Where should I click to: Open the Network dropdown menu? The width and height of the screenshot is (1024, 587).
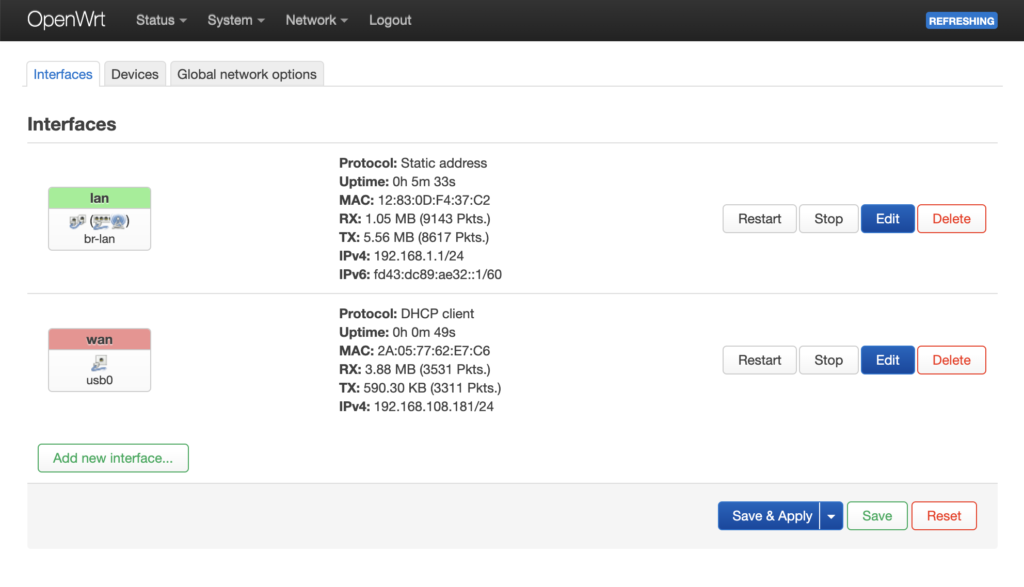coord(316,20)
